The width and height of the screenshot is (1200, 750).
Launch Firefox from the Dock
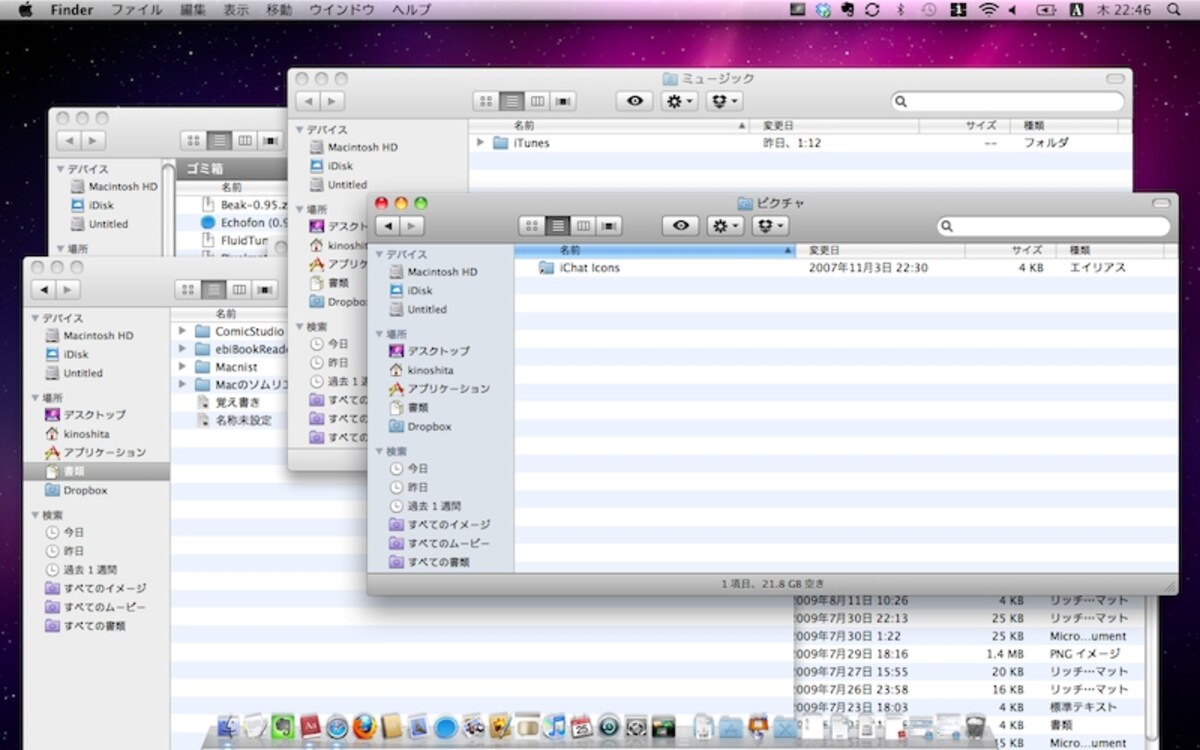click(x=365, y=727)
